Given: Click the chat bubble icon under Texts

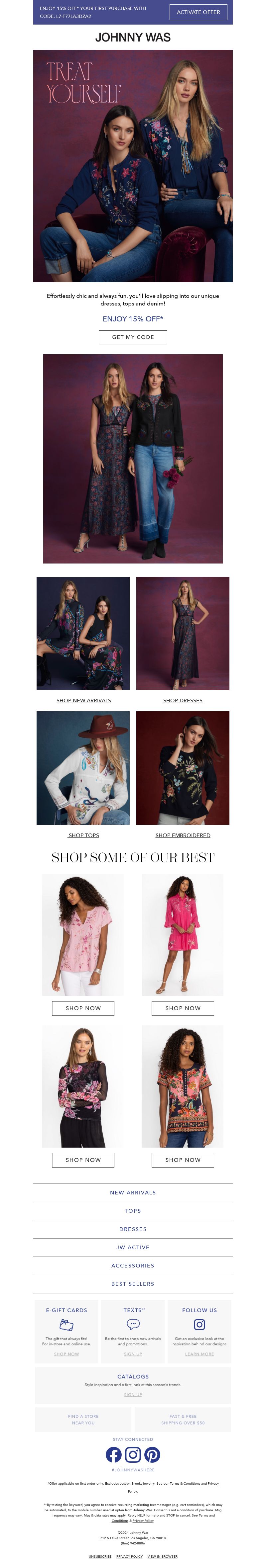Looking at the screenshot, I should click(133, 1324).
